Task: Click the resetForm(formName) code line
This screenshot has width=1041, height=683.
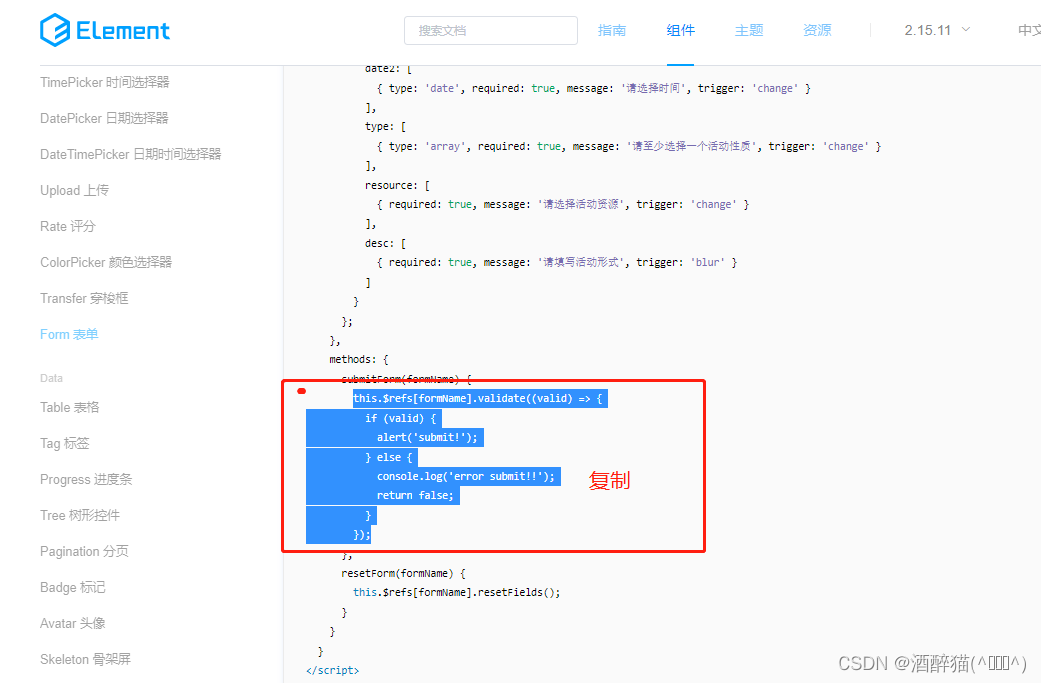Action: pyautogui.click(x=404, y=573)
